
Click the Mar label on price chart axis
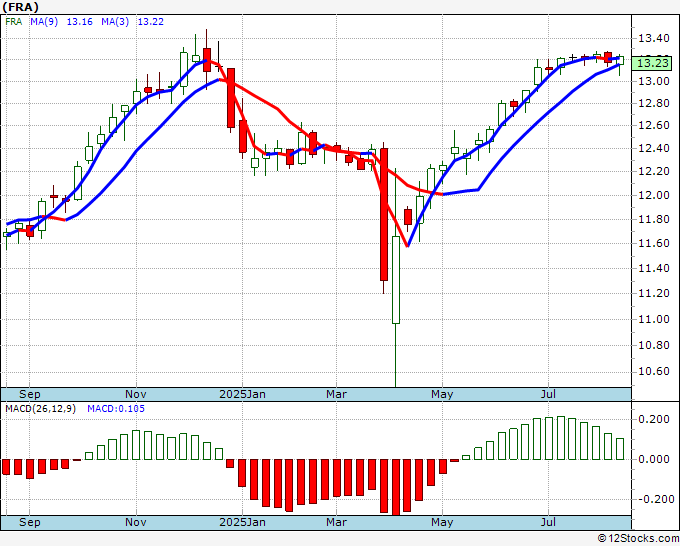(x=337, y=394)
